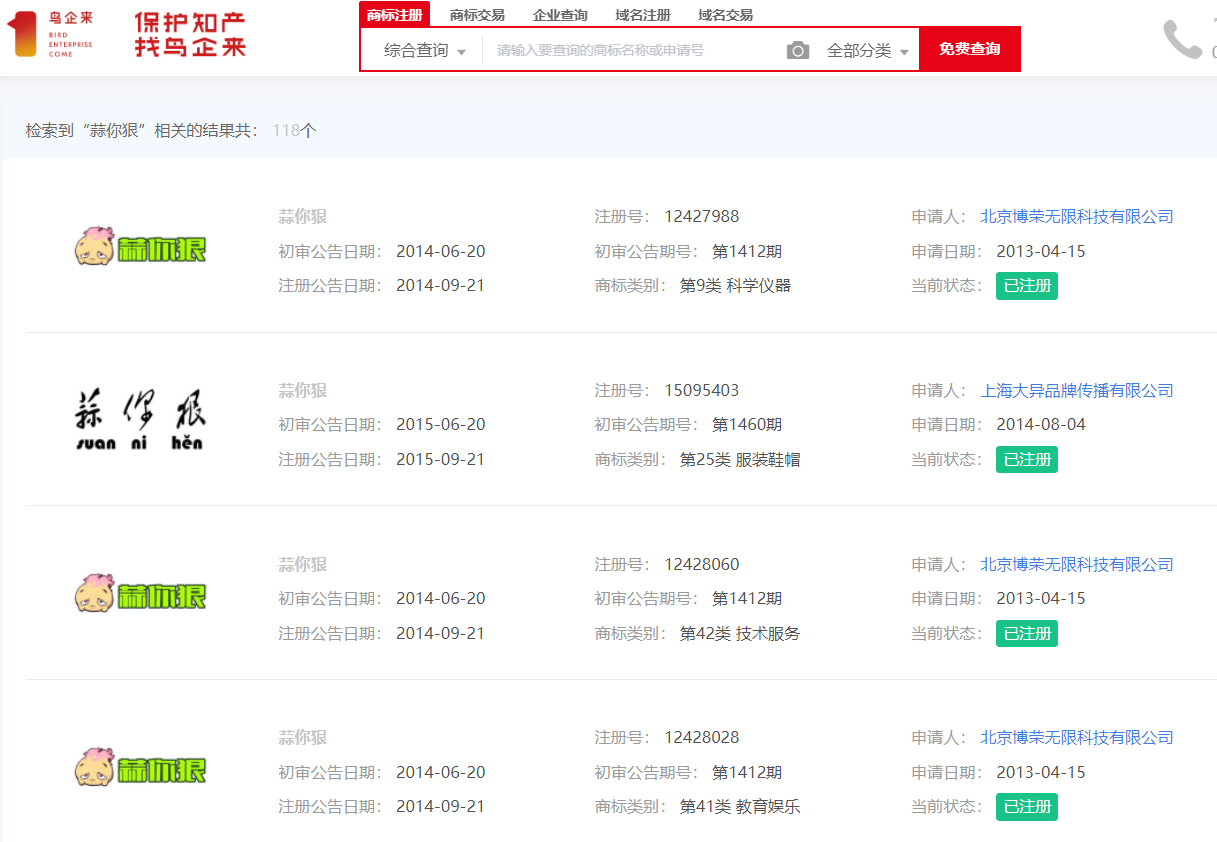Click 蒜你狠 title in row 15095403
The width and height of the screenshot is (1217, 842).
(x=303, y=391)
